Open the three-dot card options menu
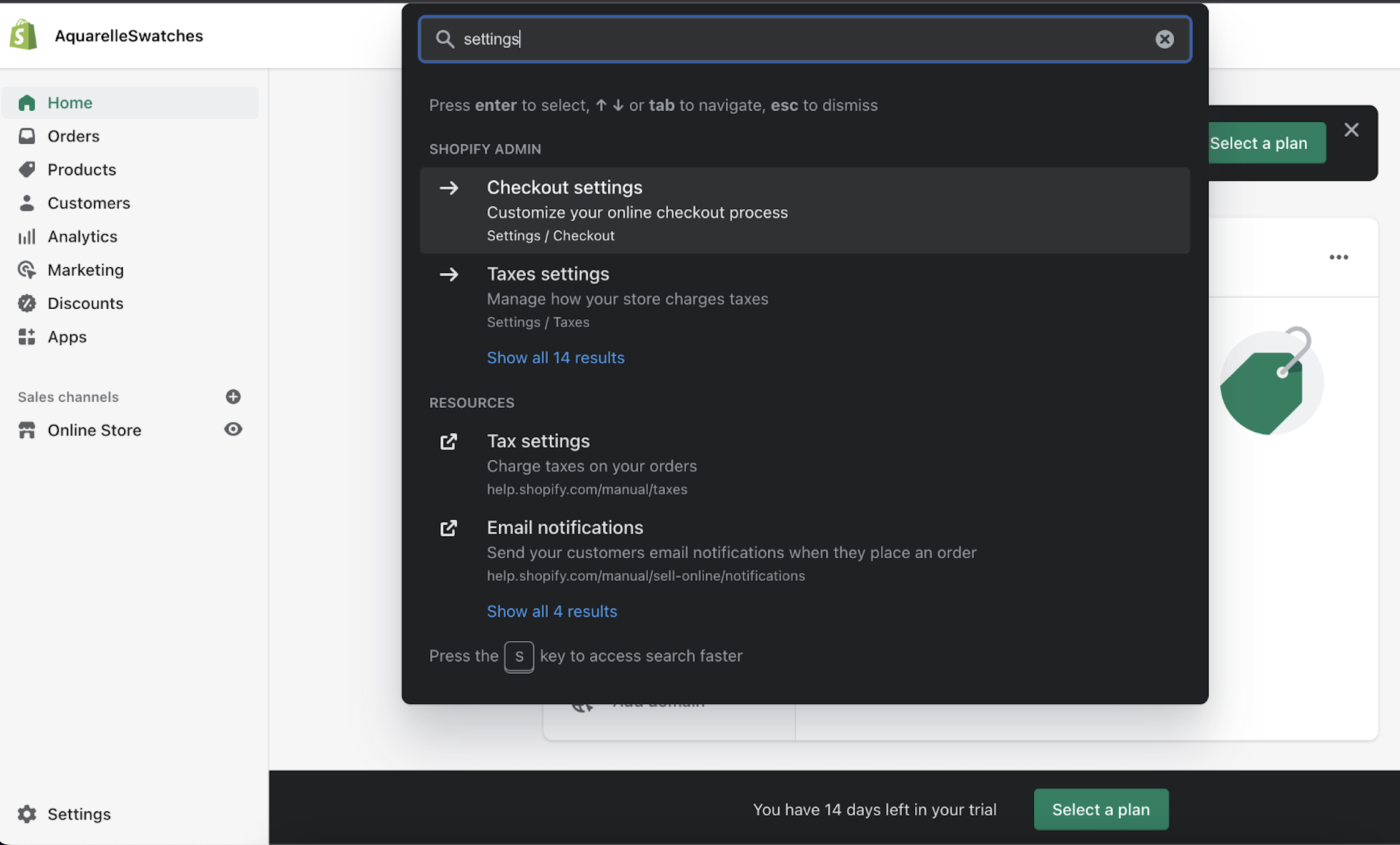1400x845 pixels. coord(1338,257)
